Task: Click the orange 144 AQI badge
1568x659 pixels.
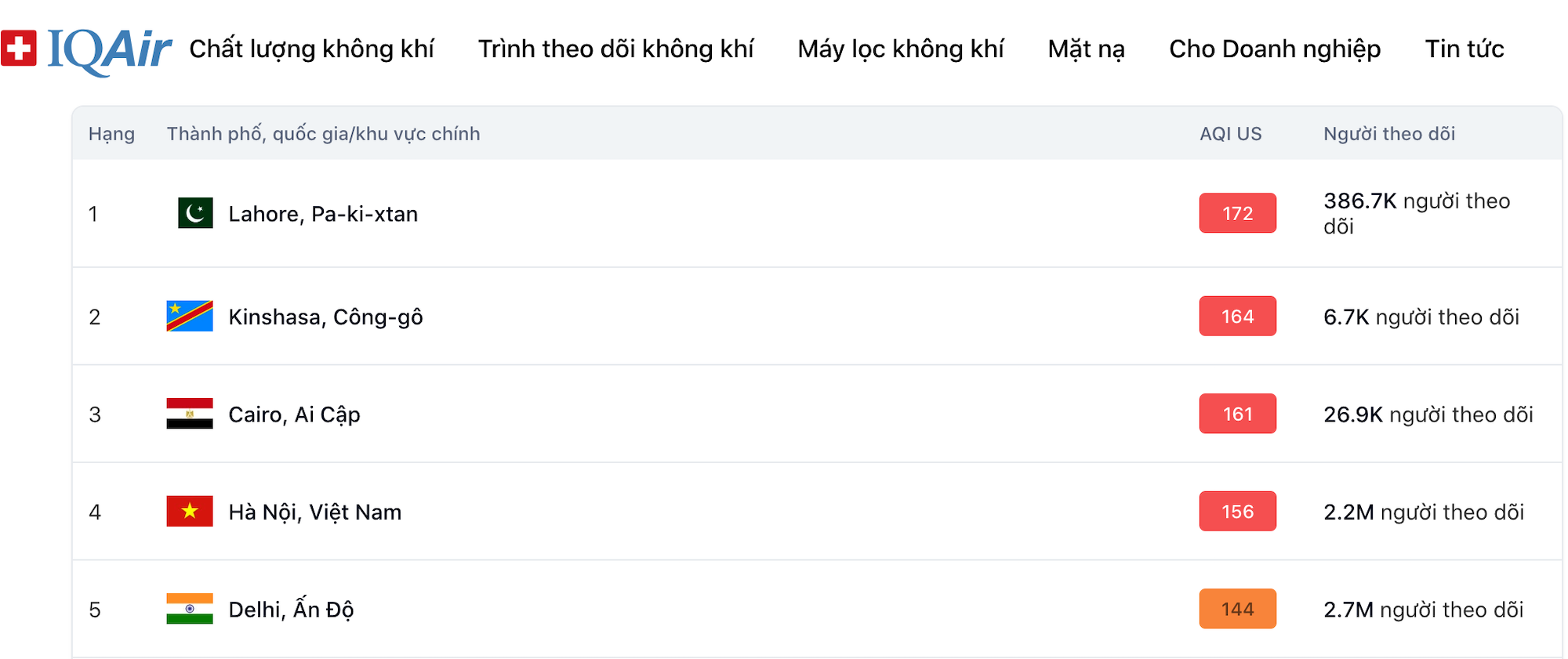Action: (1237, 609)
